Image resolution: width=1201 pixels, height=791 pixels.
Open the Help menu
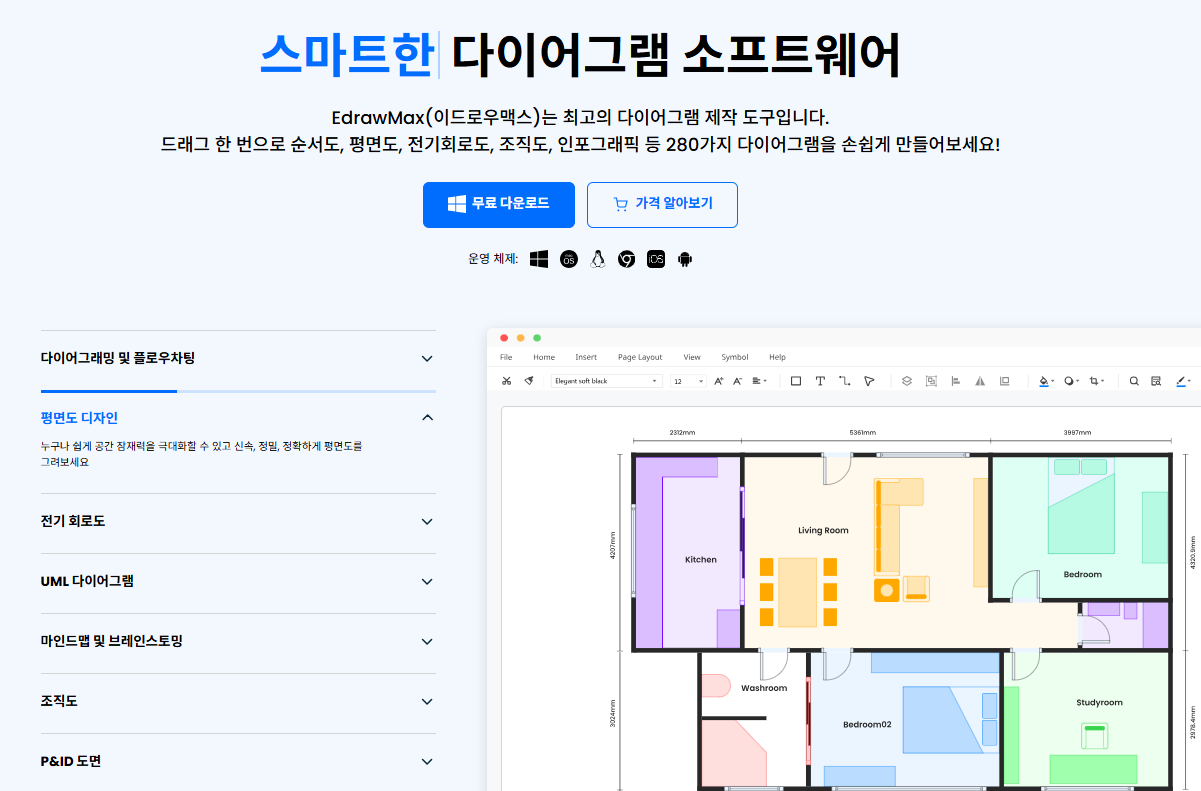tap(777, 357)
